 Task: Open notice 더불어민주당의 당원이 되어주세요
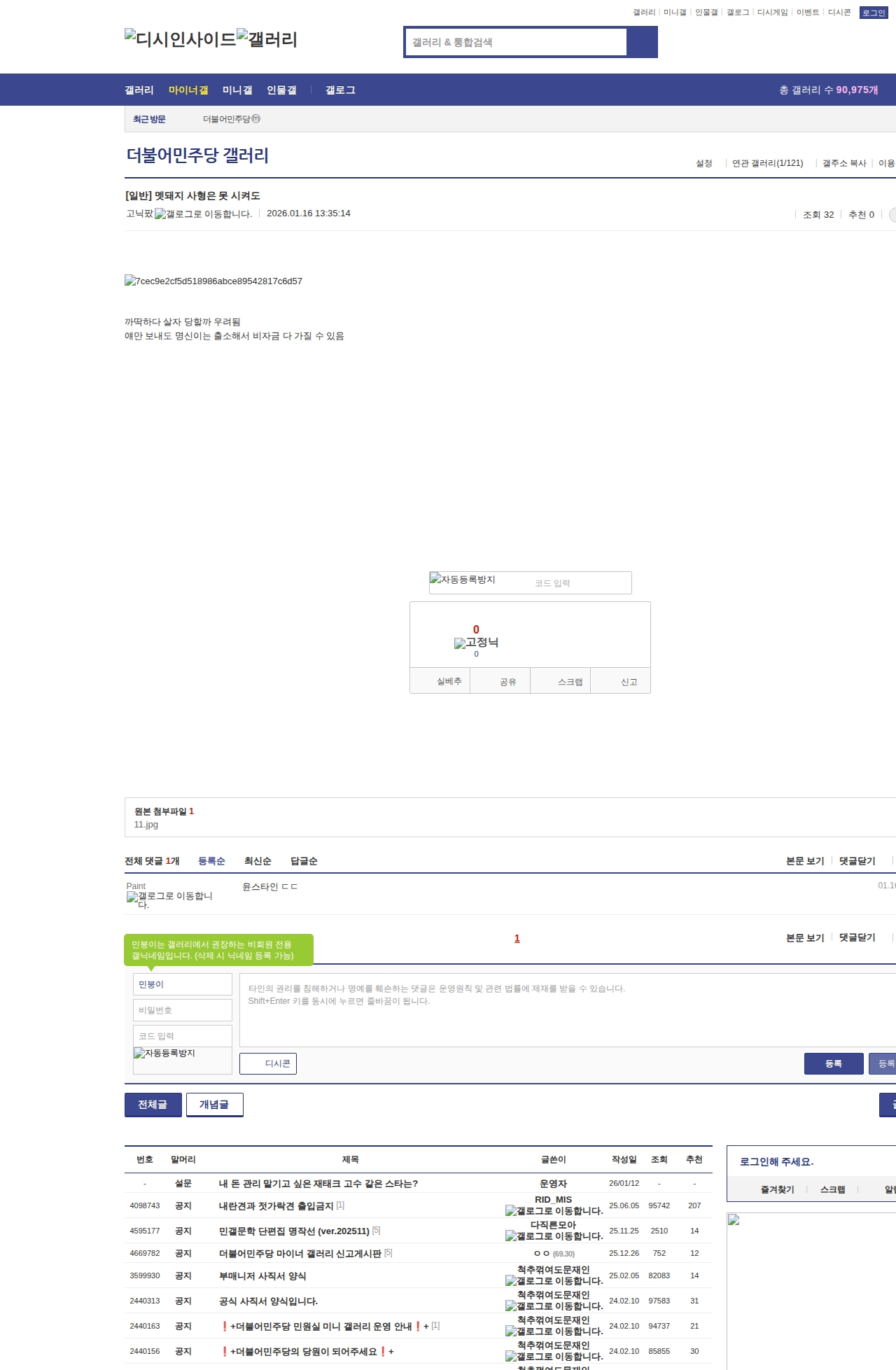point(307,1352)
